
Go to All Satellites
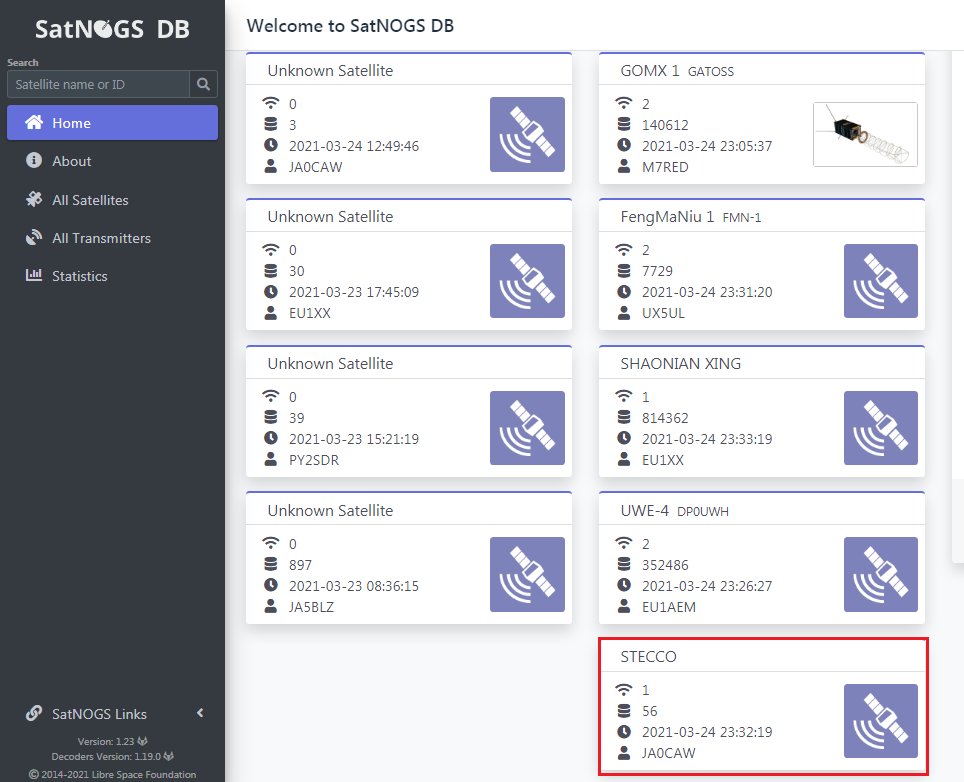(90, 200)
